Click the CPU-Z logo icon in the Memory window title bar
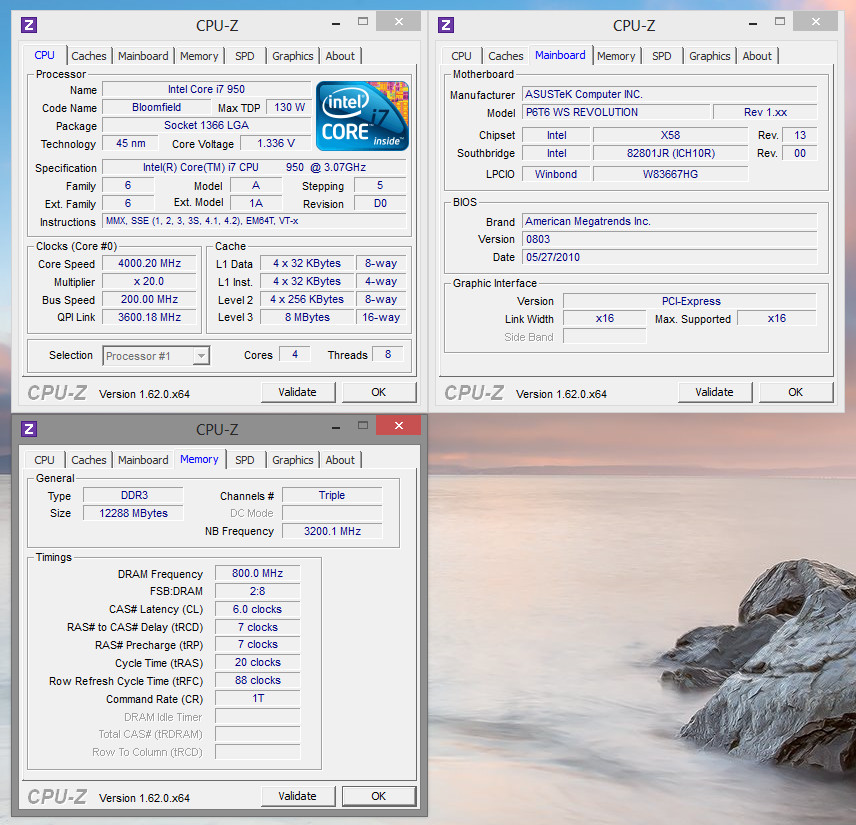856x825 pixels. pyautogui.click(x=29, y=429)
